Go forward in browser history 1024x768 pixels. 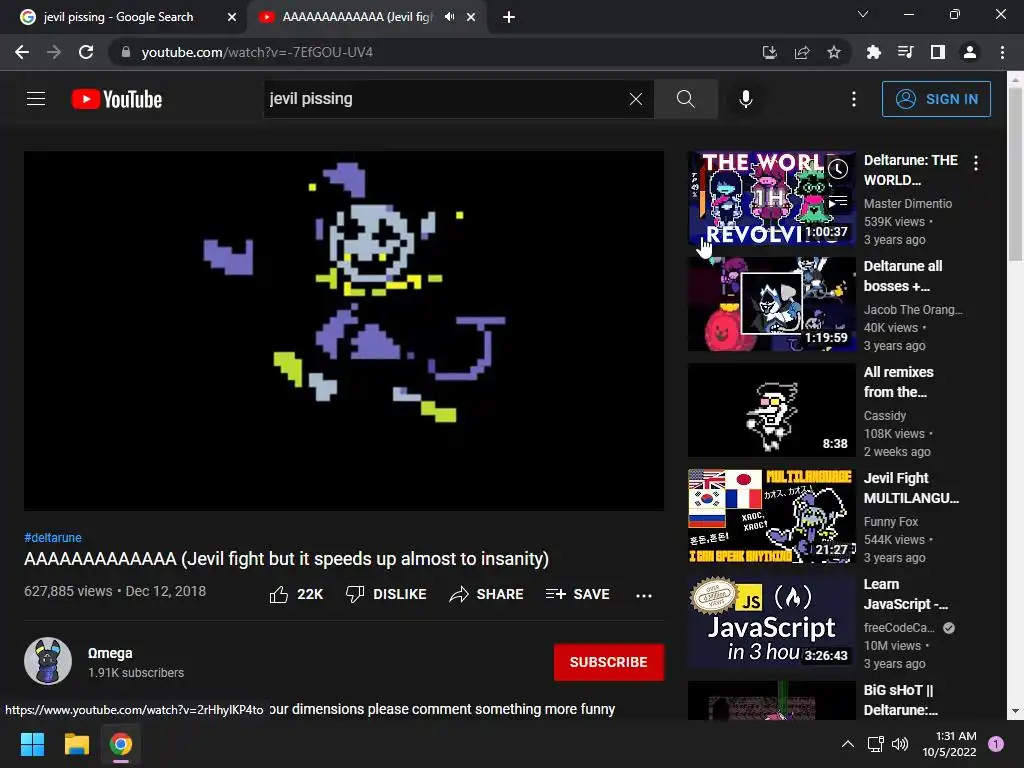[x=54, y=52]
